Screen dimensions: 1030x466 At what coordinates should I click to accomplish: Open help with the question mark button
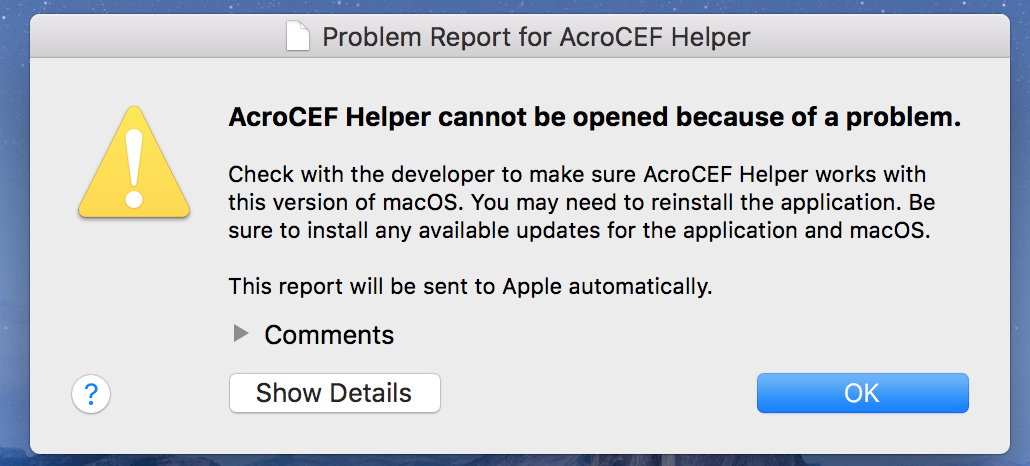pyautogui.click(x=90, y=395)
